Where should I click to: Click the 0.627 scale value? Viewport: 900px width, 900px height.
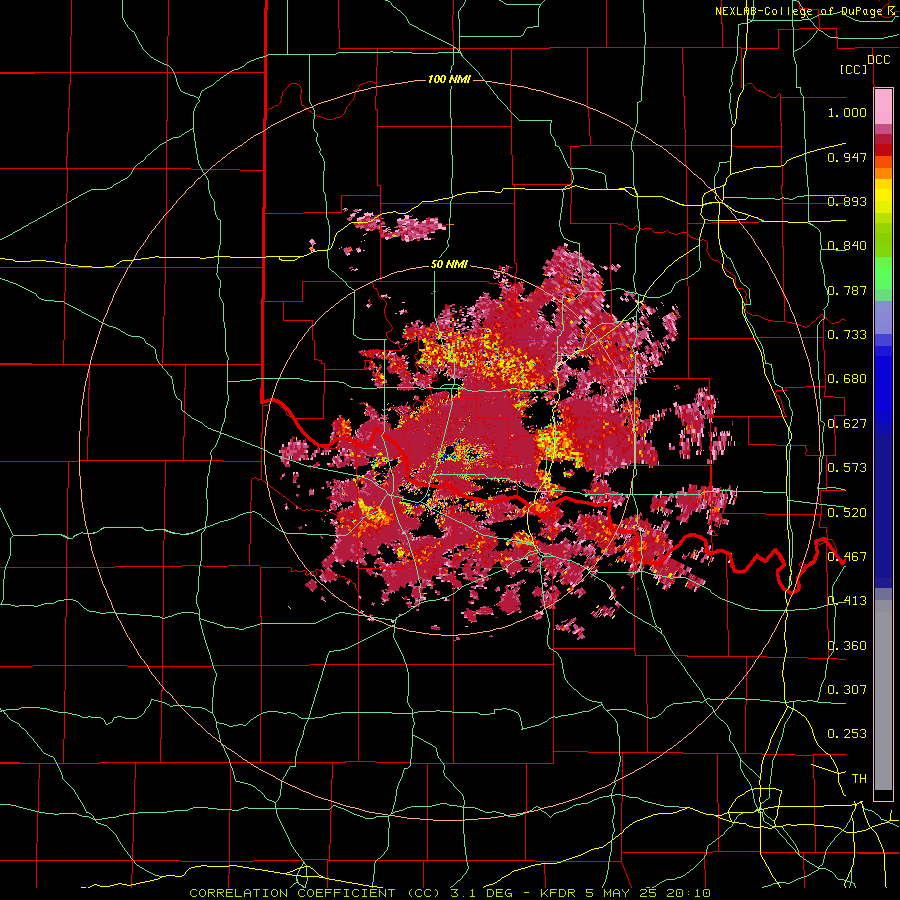point(847,424)
